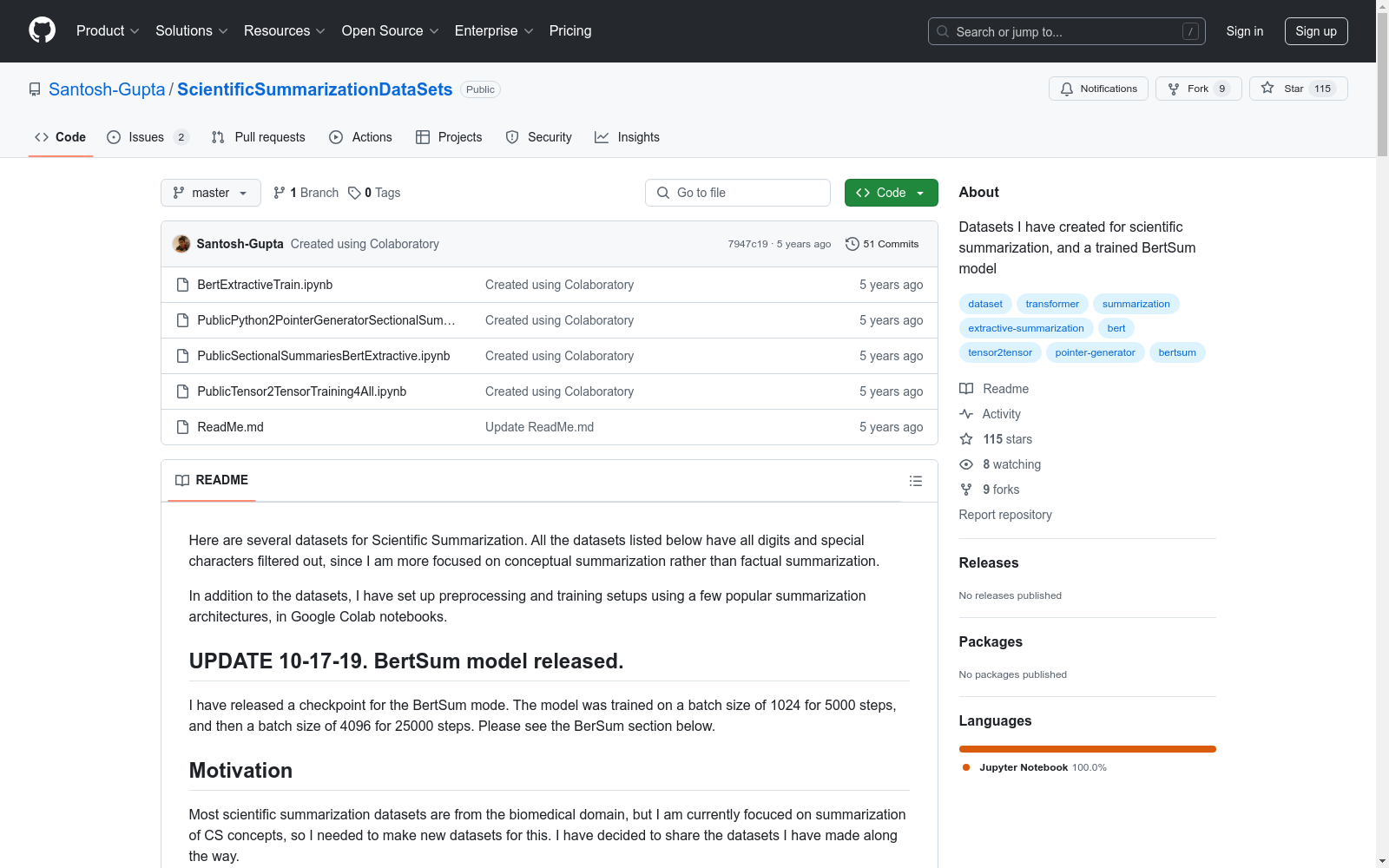Image resolution: width=1389 pixels, height=868 pixels.
Task: View 115 stars stargazers
Action: (996, 439)
